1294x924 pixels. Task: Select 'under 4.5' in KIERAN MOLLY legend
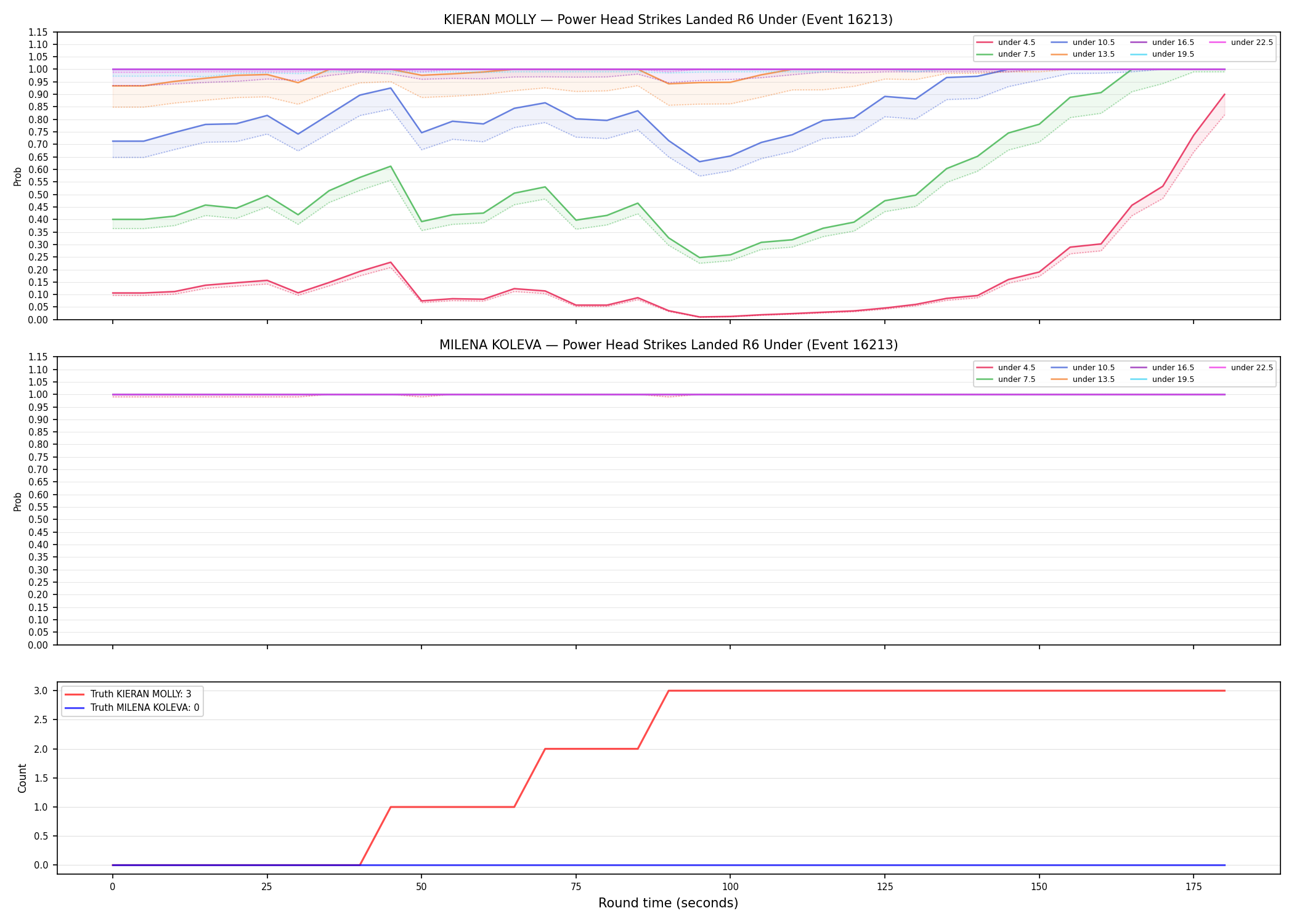[1006, 43]
